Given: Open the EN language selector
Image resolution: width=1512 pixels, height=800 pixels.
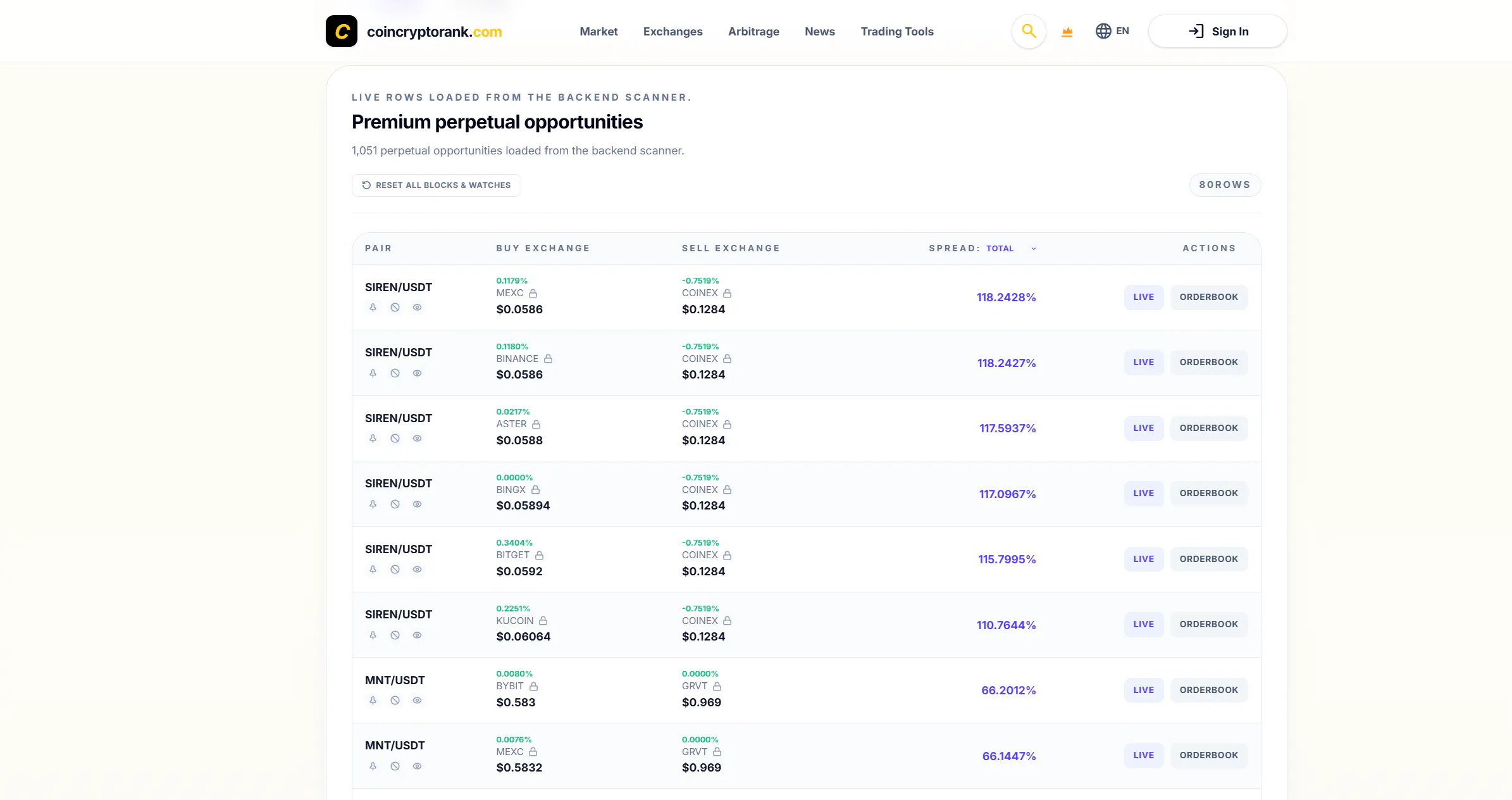Looking at the screenshot, I should pos(1112,31).
